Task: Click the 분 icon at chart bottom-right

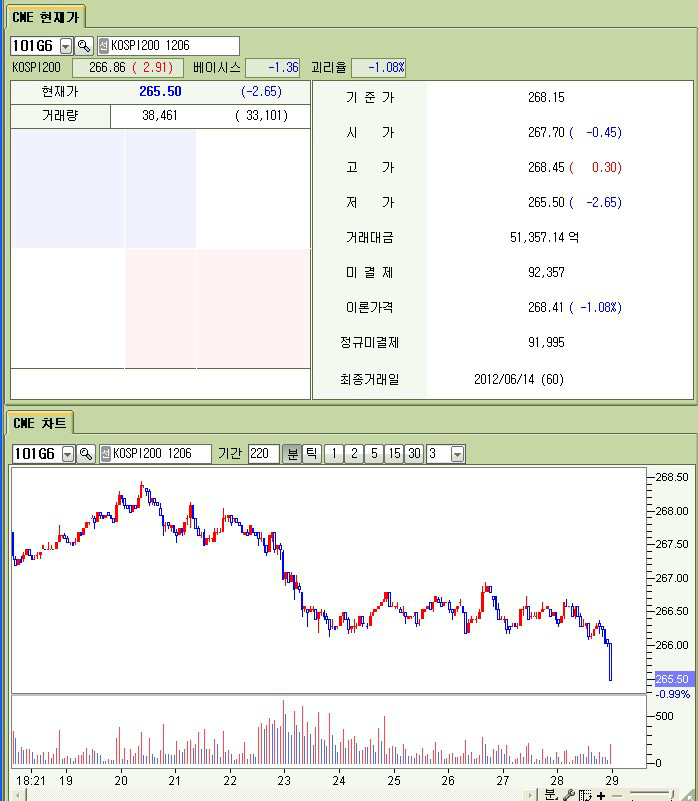Action: tap(551, 795)
